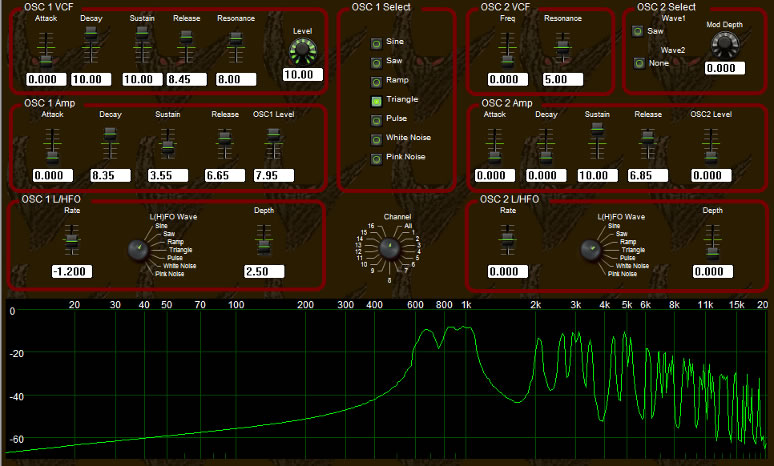Viewport: 774px width, 466px height.
Task: Select the Pulse waveform for OSC 1
Action: [376, 120]
